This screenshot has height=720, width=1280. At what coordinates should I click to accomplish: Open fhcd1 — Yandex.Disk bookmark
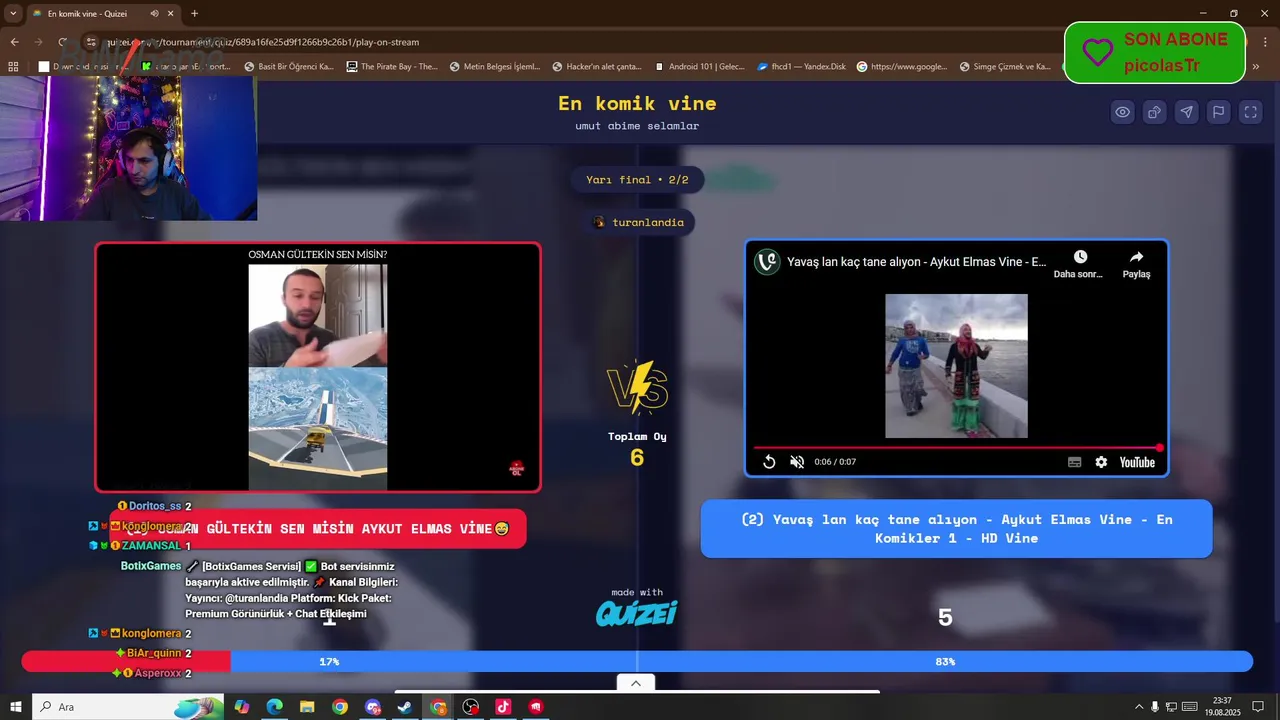coord(802,67)
